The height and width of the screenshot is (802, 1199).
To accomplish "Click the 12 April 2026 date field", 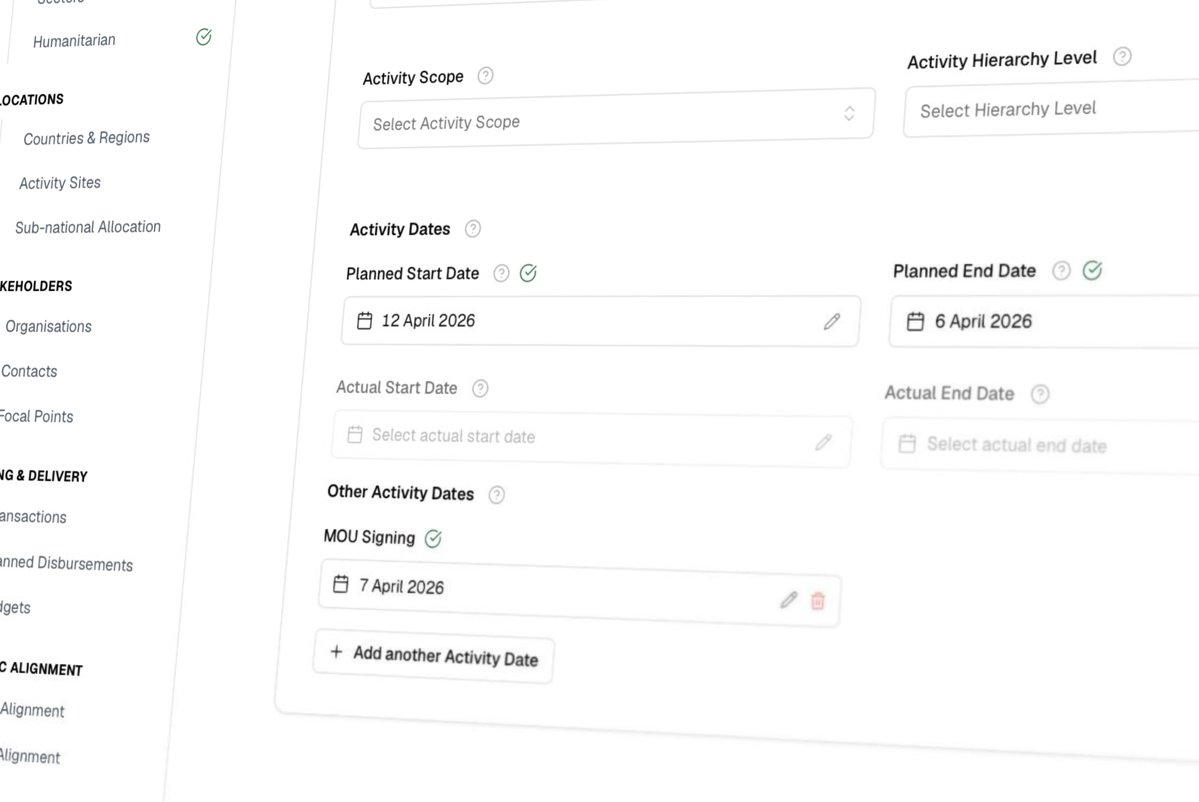I will pos(600,321).
